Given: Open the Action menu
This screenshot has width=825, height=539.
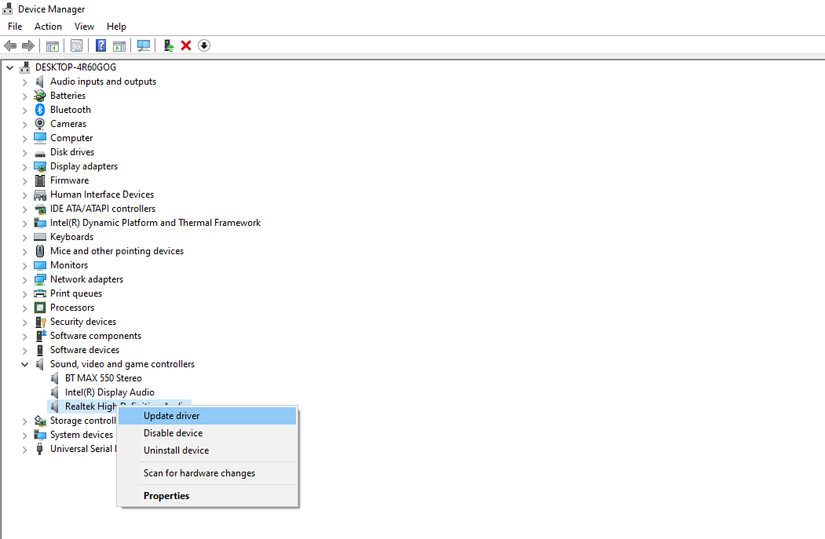Looking at the screenshot, I should point(48,26).
